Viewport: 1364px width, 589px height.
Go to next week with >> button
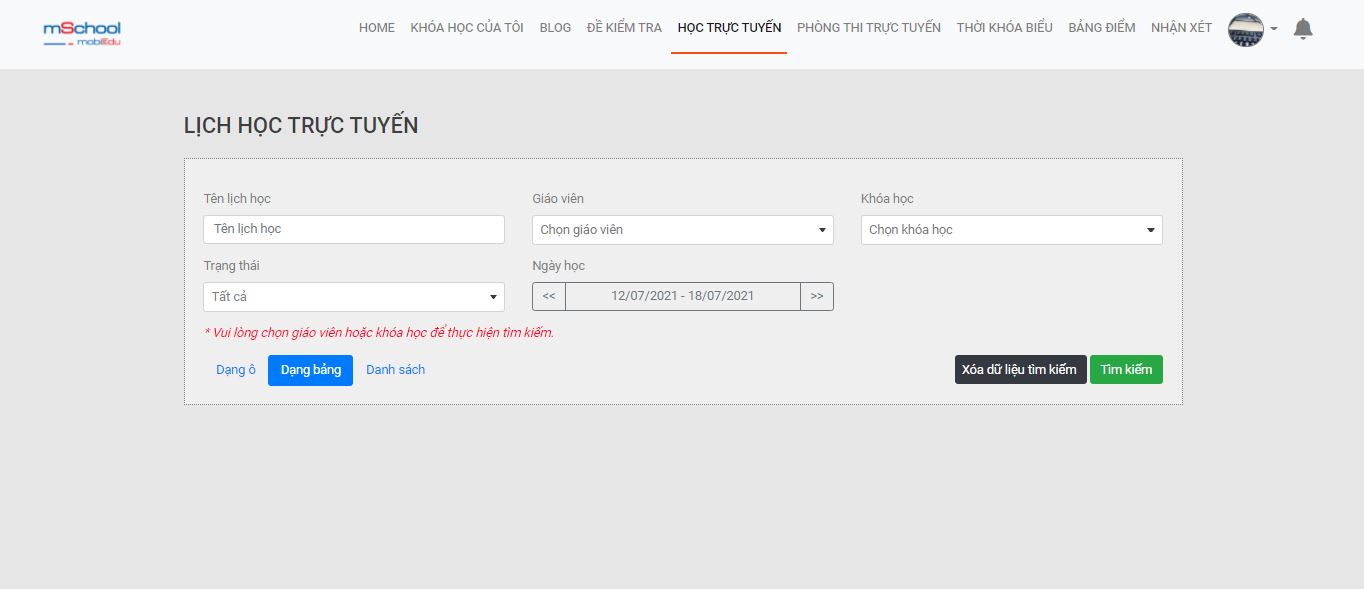[817, 296]
